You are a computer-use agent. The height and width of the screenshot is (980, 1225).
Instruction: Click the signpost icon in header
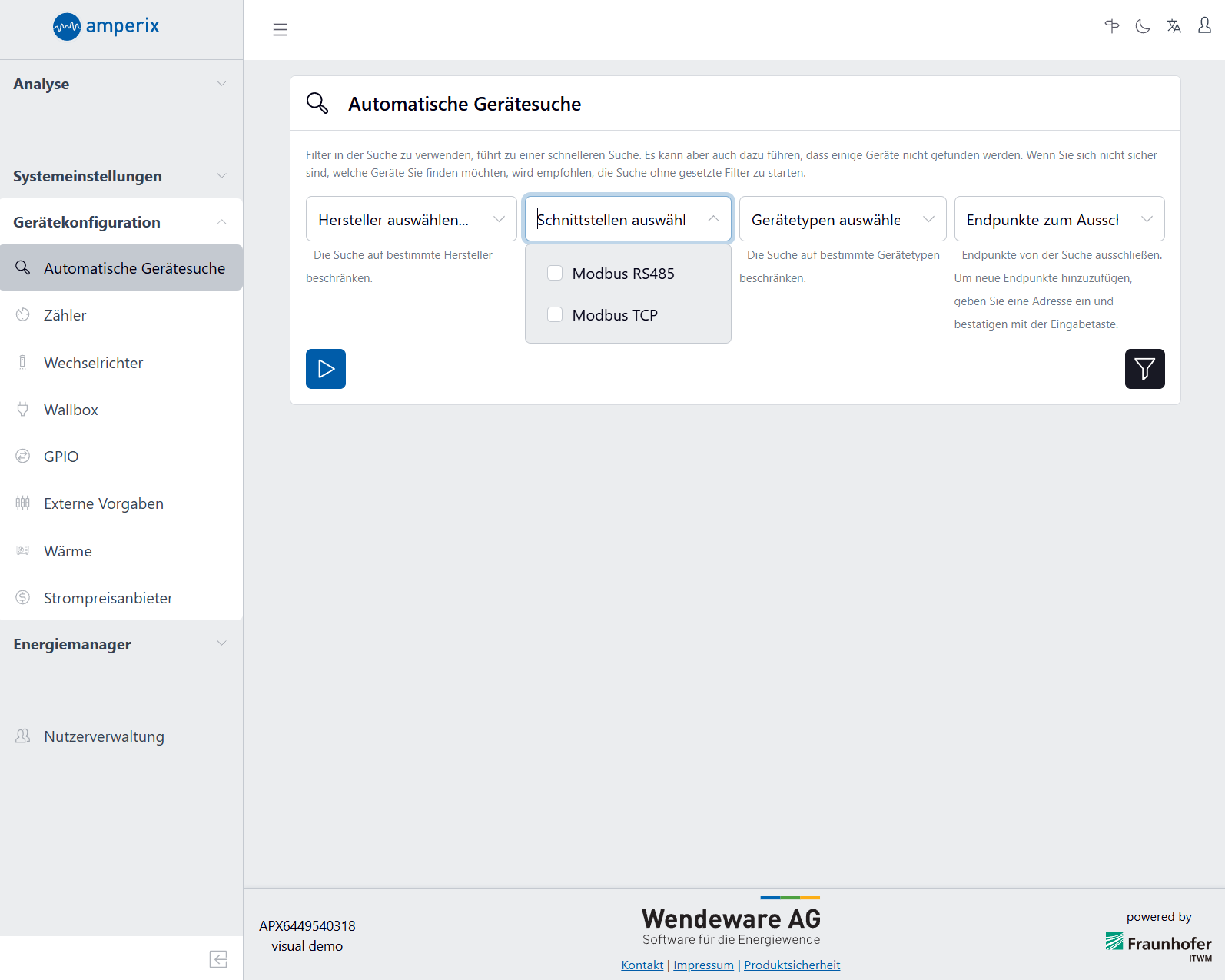click(1111, 26)
